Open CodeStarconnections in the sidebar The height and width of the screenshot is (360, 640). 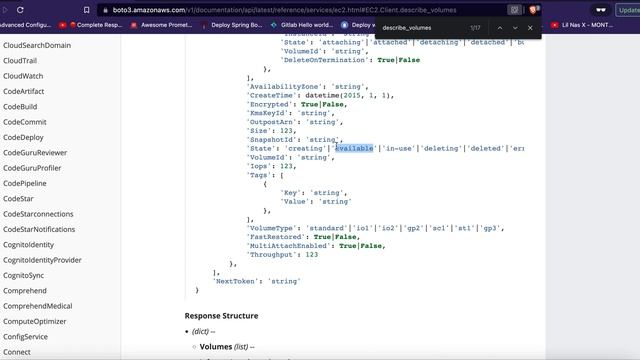click(x=38, y=214)
